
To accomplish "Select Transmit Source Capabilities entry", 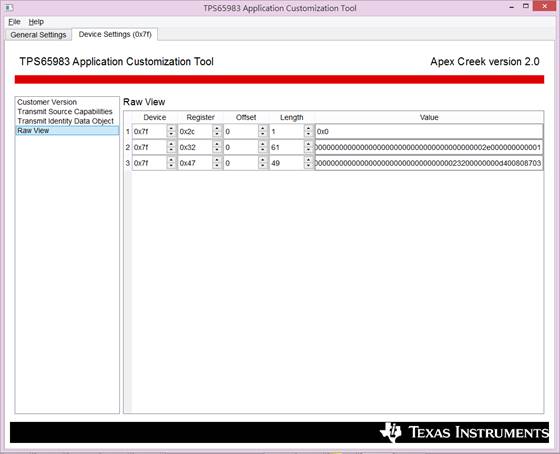I will pyautogui.click(x=65, y=111).
